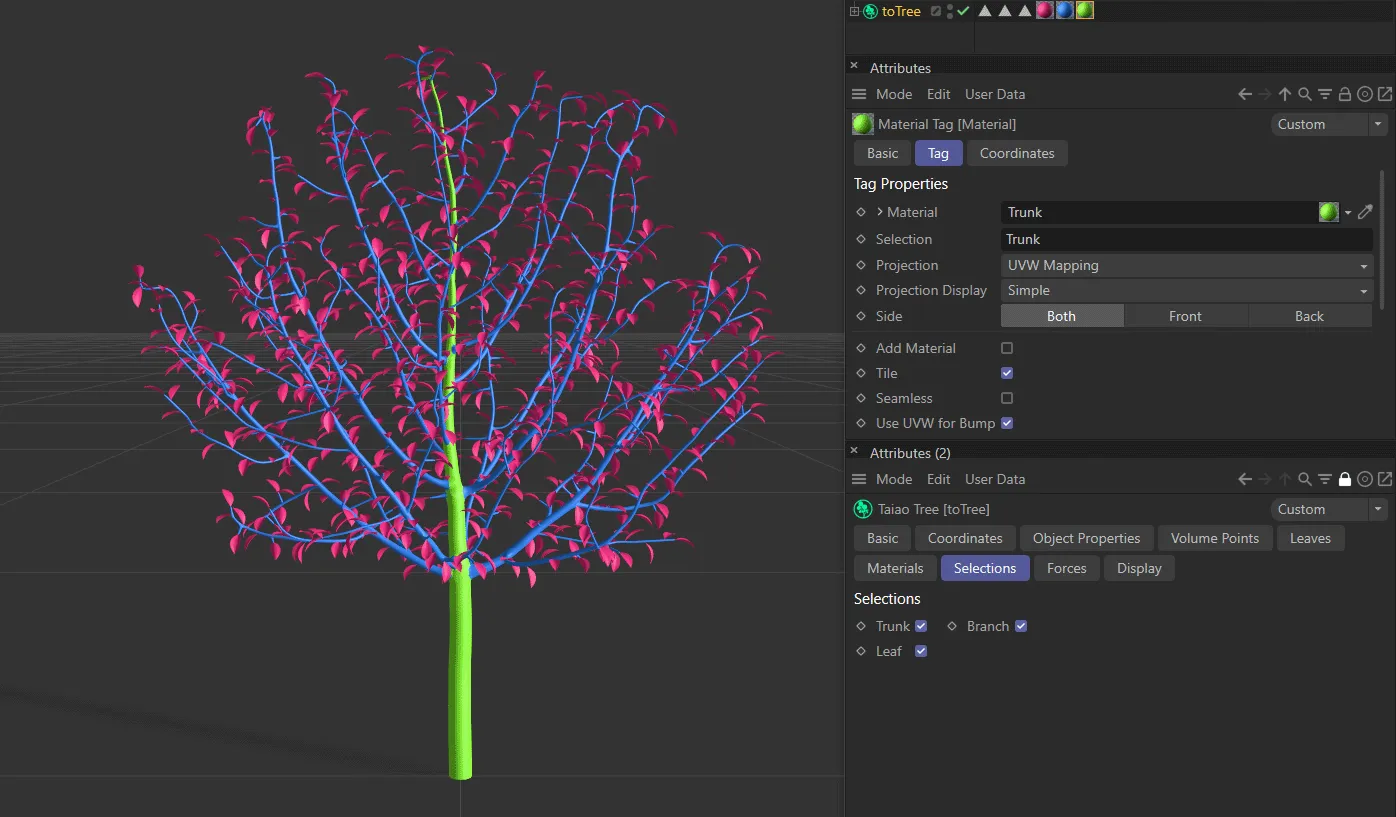Uncheck the Branch selection checkbox
Viewport: 1396px width, 817px height.
click(x=1021, y=625)
